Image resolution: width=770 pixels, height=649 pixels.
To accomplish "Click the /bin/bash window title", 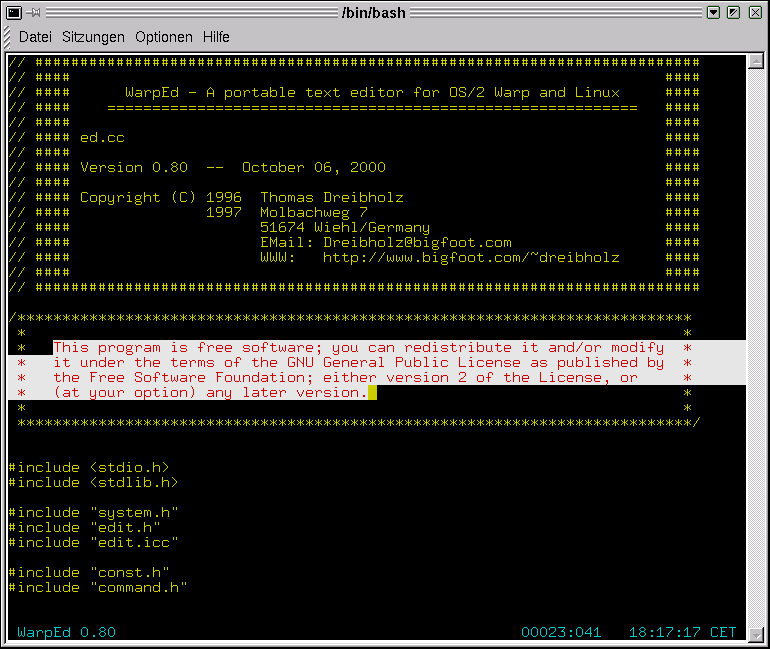I will pyautogui.click(x=374, y=13).
